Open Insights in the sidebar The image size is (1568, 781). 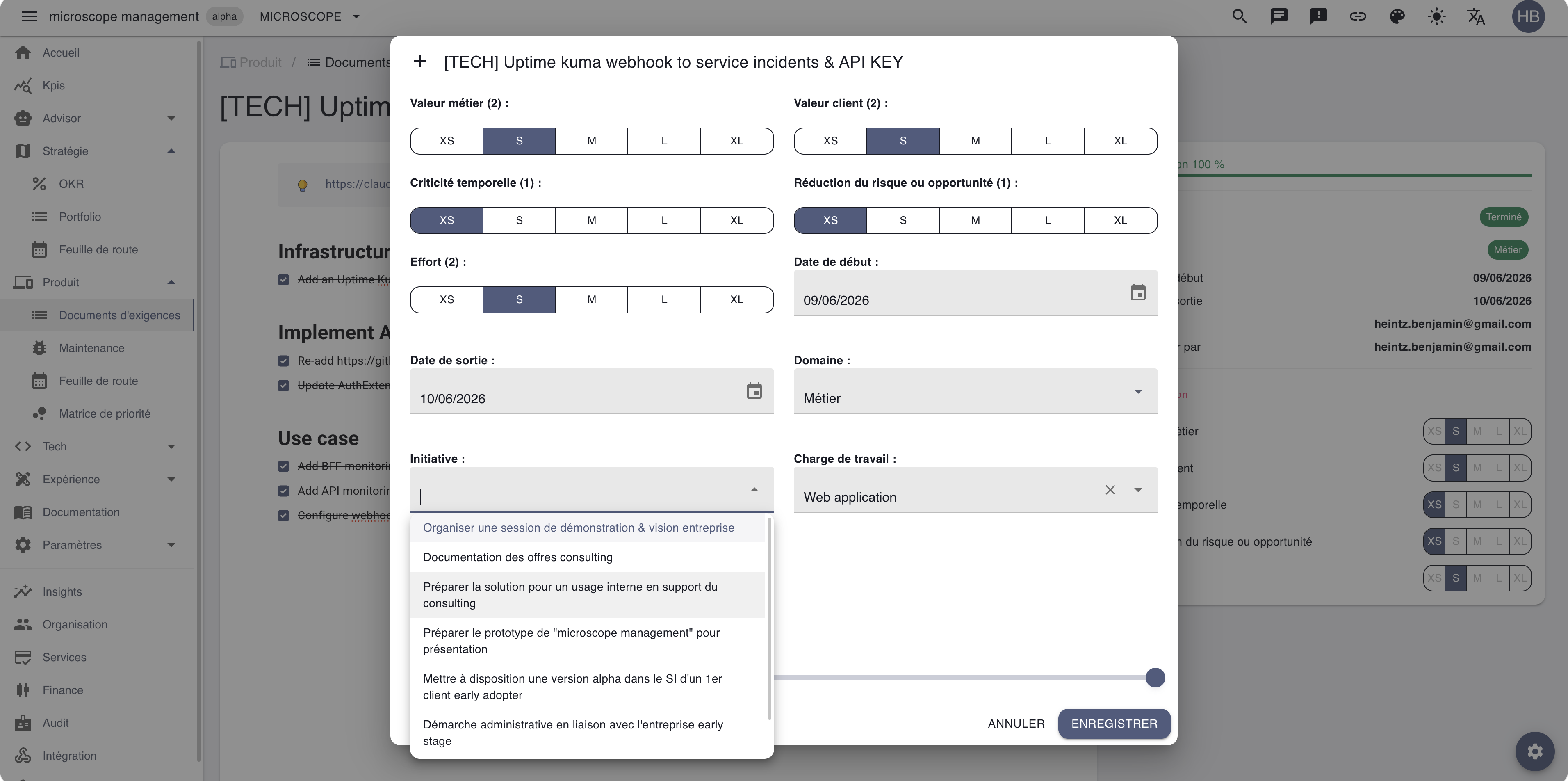pyautogui.click(x=62, y=591)
